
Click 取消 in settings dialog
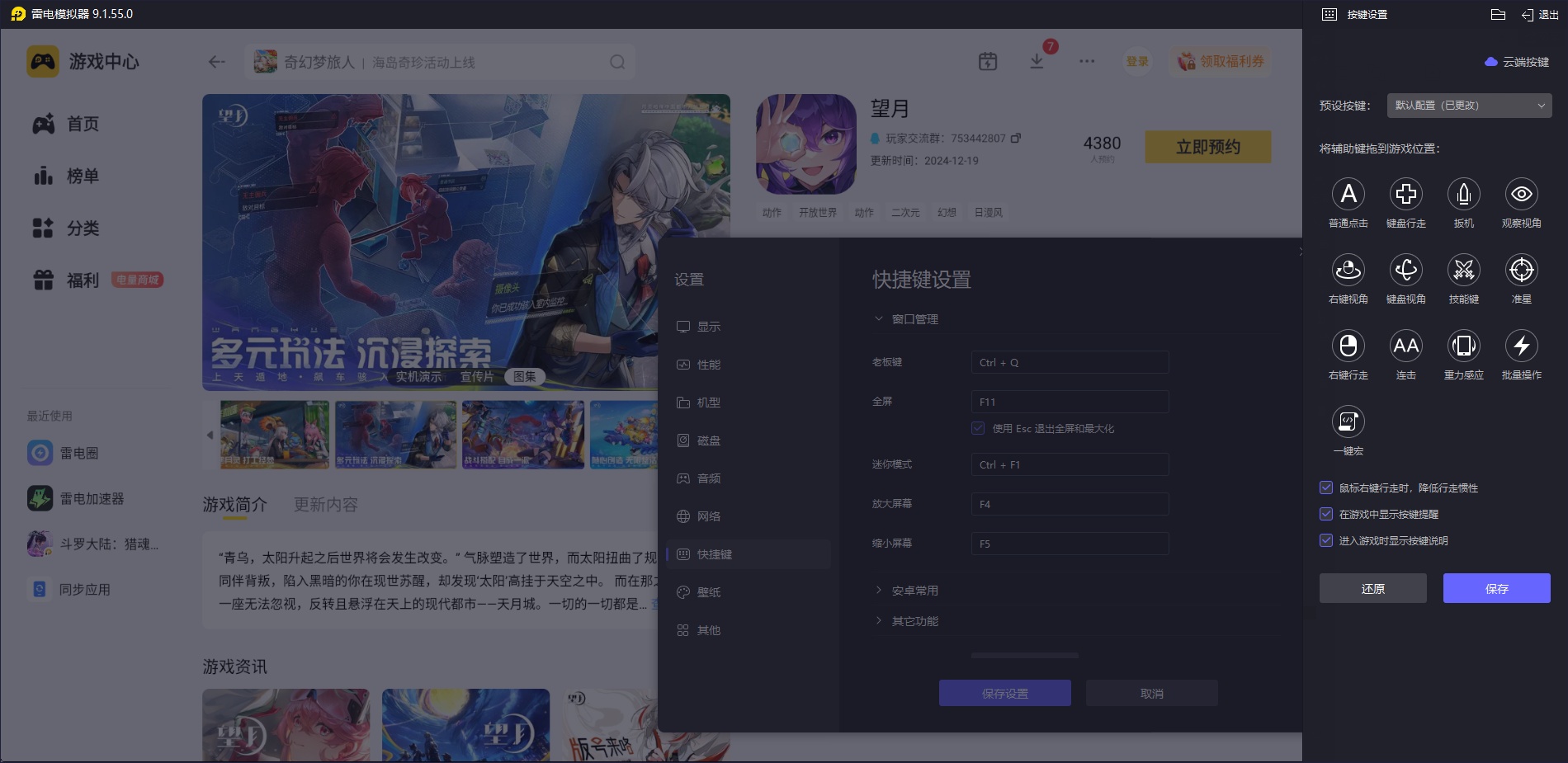pyautogui.click(x=1152, y=693)
